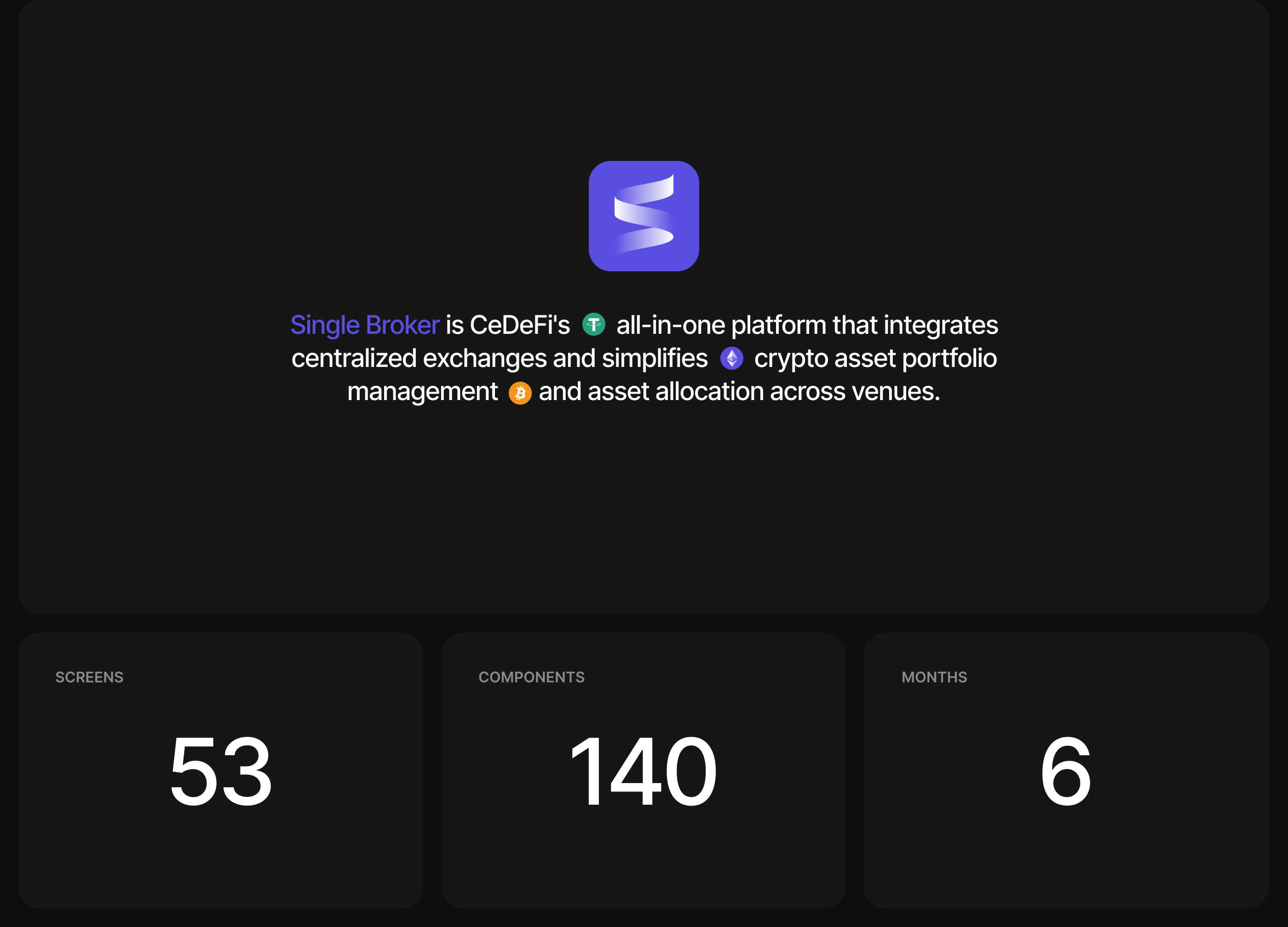Click the word 'simplifies' in the text
Image resolution: width=1288 pixels, height=927 pixels.
pos(654,358)
